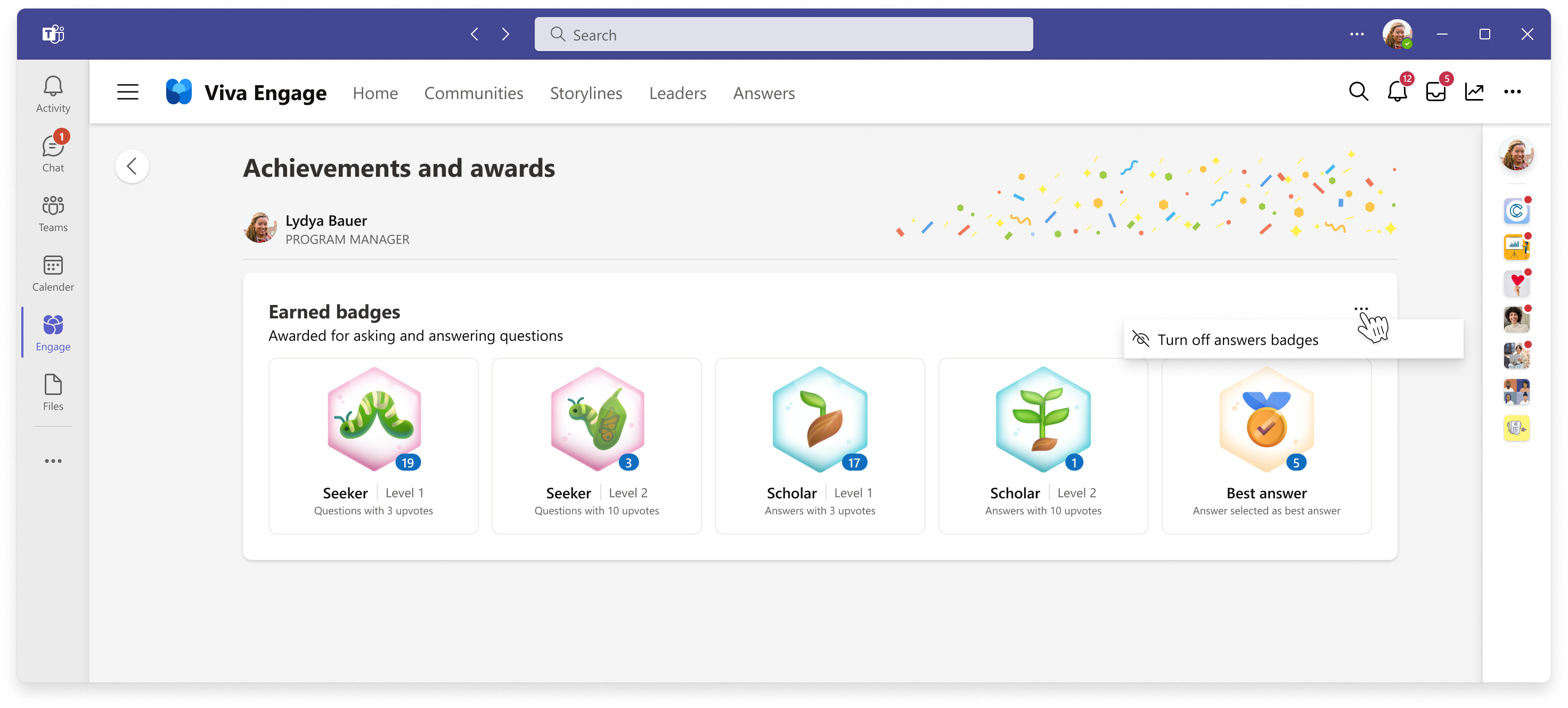Screen dimensions: 1568x708
Task: Navigate to the Answers tab
Action: [x=763, y=92]
